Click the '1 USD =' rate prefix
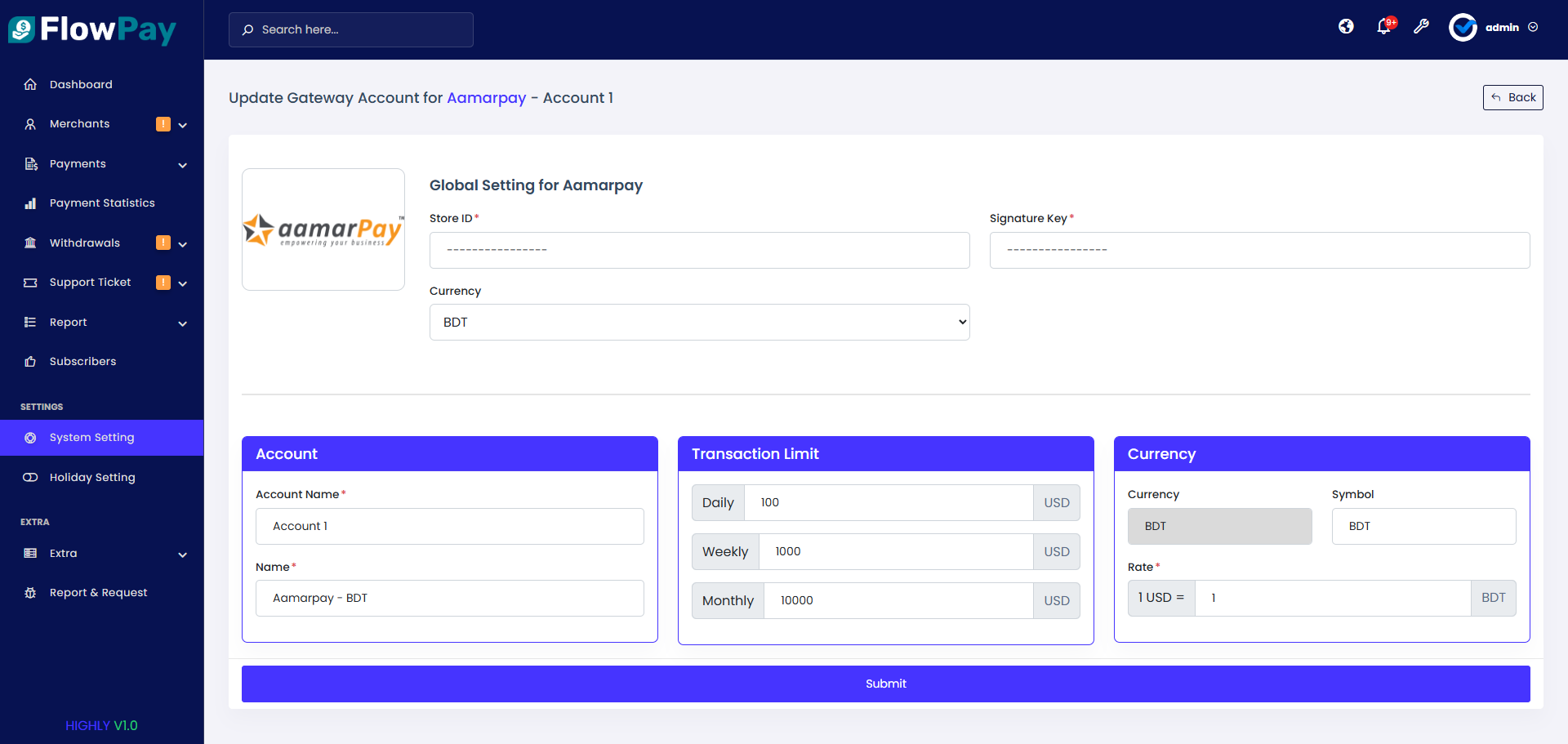 point(1161,598)
